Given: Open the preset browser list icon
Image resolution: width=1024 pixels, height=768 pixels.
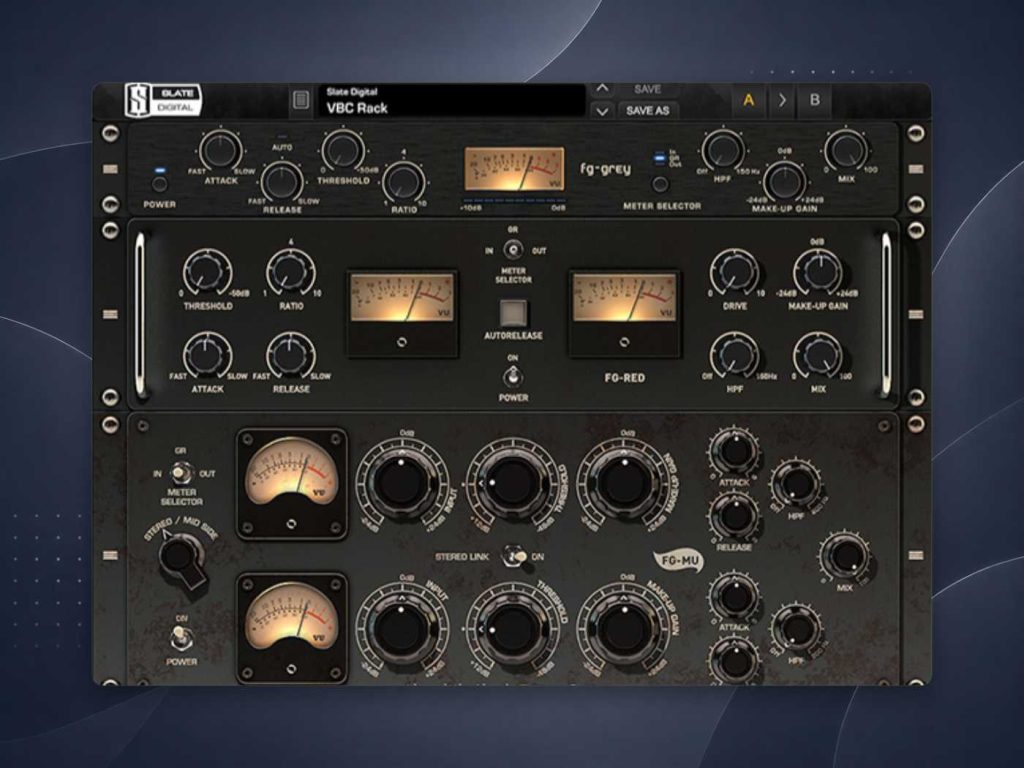Looking at the screenshot, I should (x=300, y=100).
